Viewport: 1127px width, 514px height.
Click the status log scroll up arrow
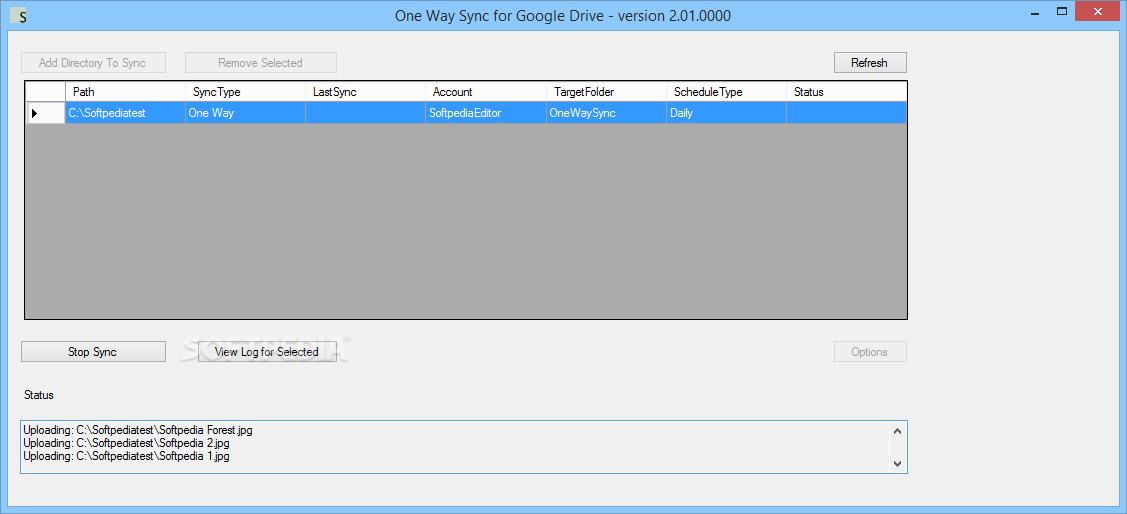(897, 431)
